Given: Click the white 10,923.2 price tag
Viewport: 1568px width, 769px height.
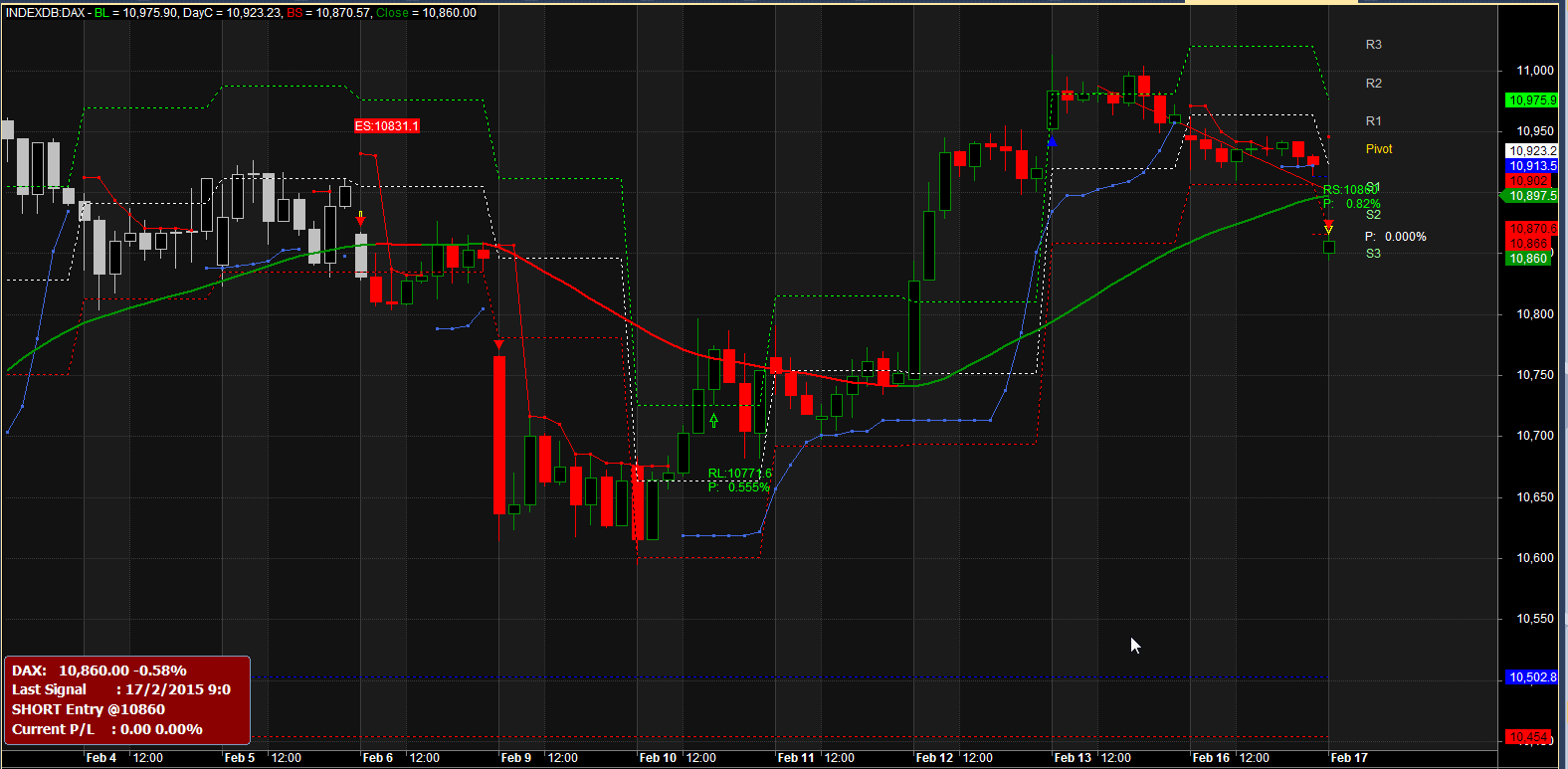Looking at the screenshot, I should (1531, 151).
